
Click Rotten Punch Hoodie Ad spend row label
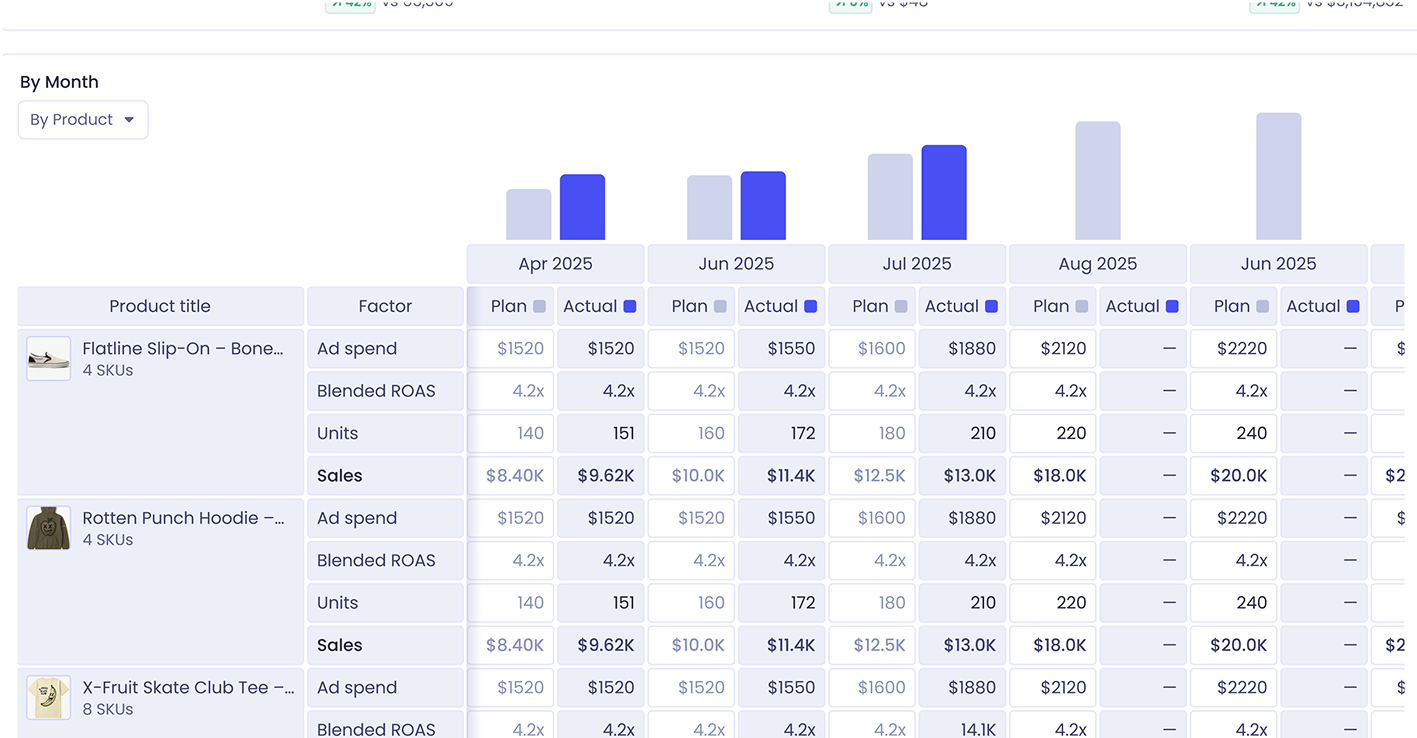(385, 518)
